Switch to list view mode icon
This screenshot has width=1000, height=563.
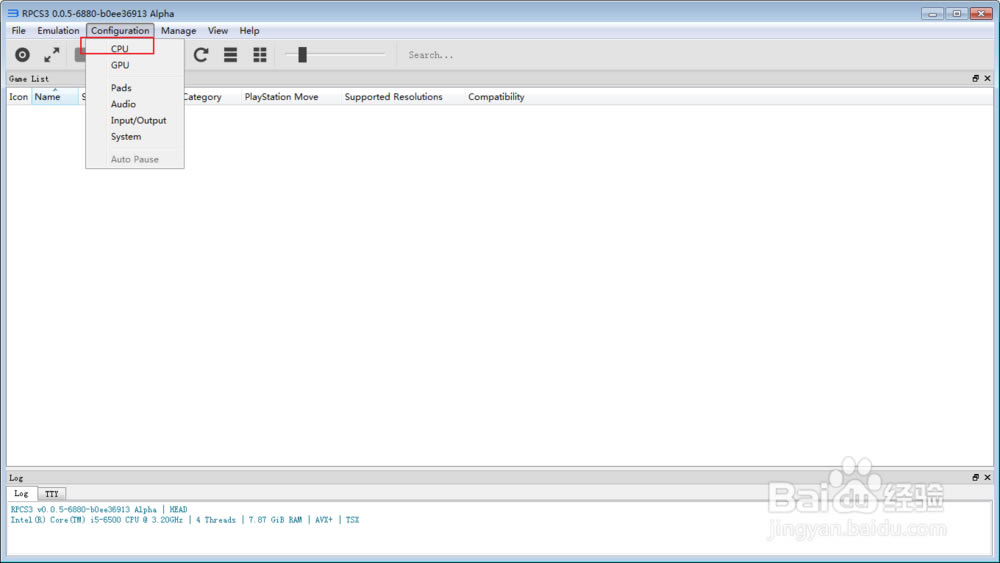click(x=230, y=55)
